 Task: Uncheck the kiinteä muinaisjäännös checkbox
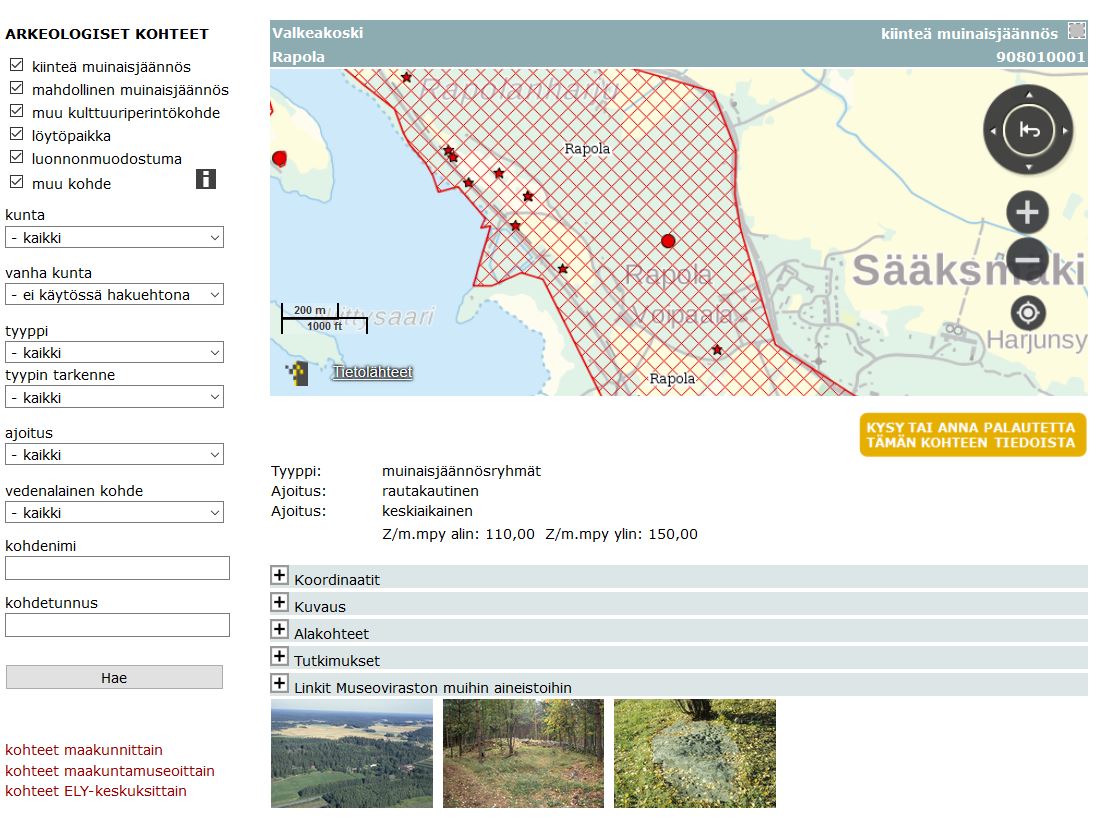click(x=16, y=66)
